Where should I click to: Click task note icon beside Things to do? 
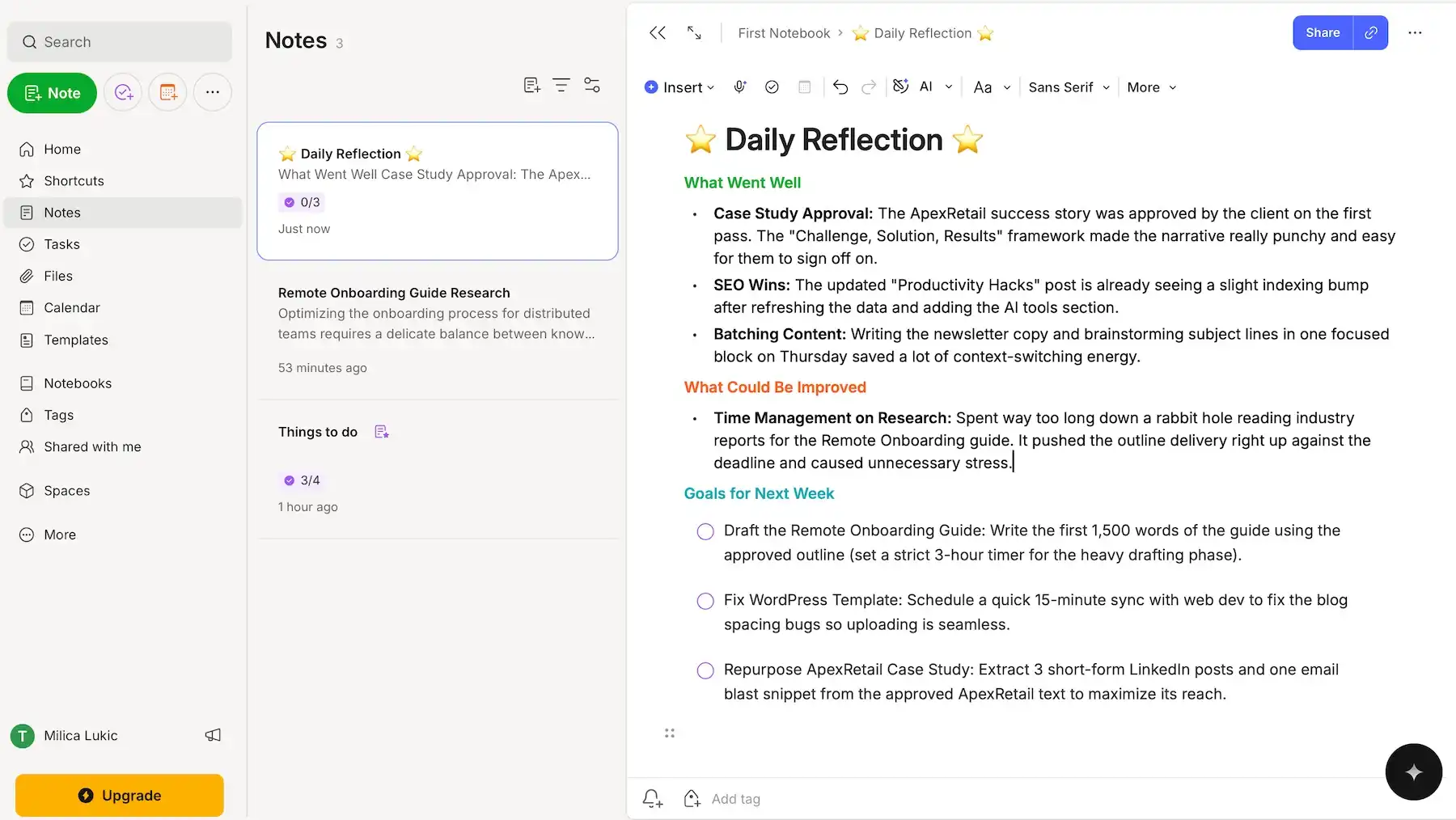[382, 432]
